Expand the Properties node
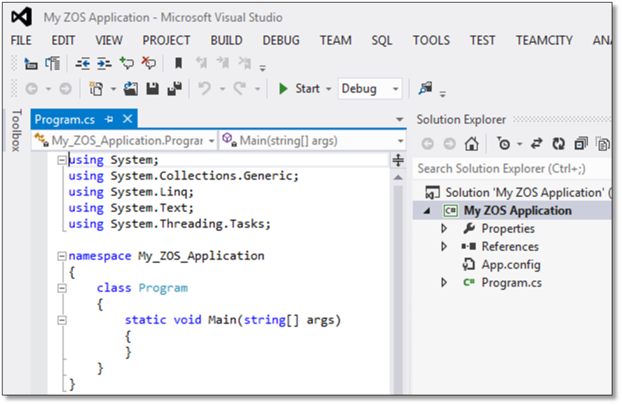The image size is (622, 405). pyautogui.click(x=444, y=228)
